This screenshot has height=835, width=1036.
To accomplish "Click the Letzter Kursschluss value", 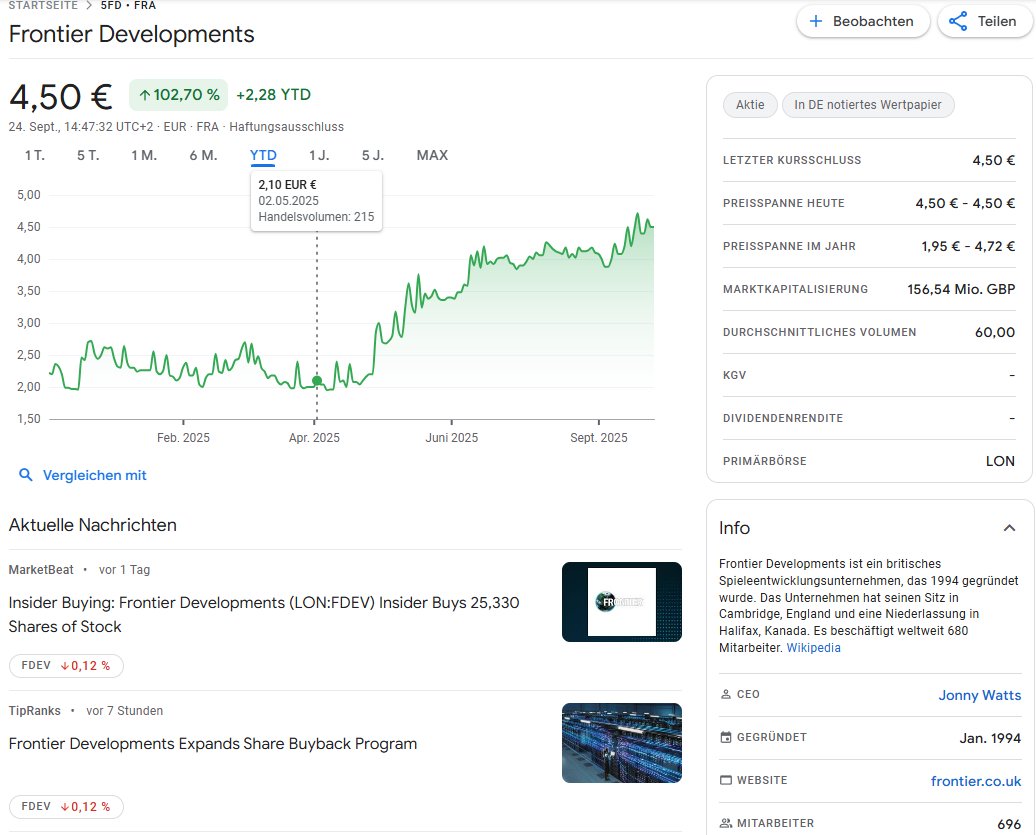I will click(994, 161).
